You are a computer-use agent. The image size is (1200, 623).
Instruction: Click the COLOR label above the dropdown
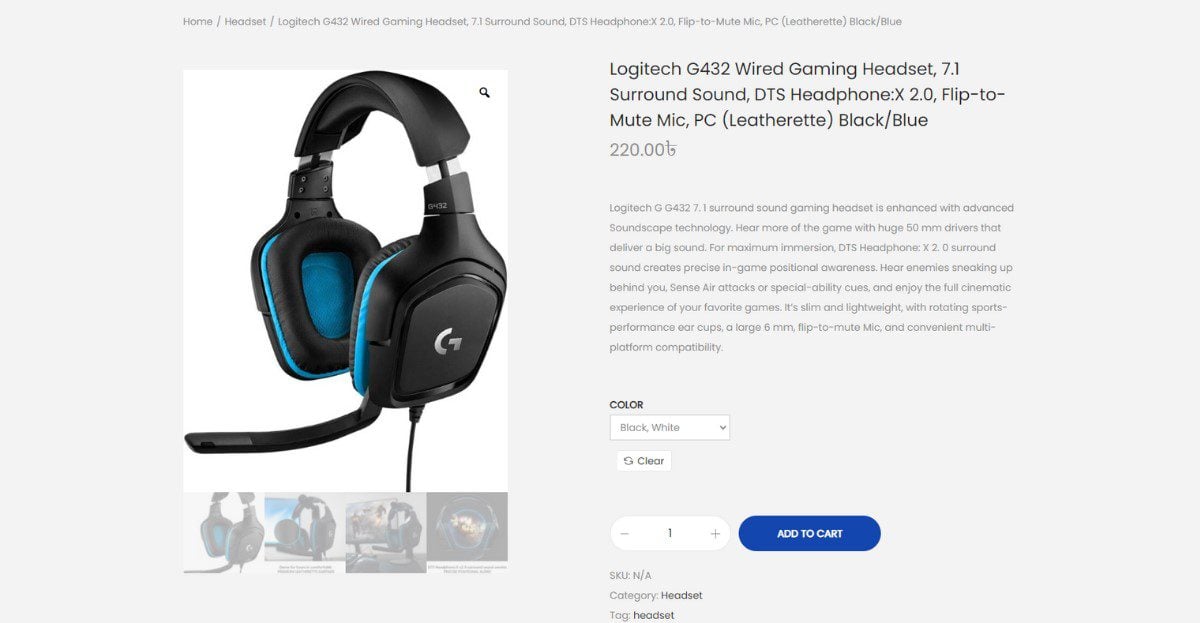coord(627,405)
